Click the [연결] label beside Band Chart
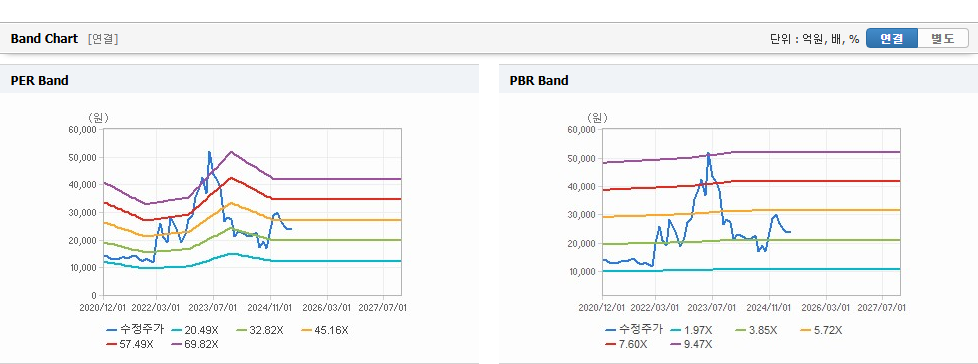This screenshot has width=978, height=364. coord(103,39)
